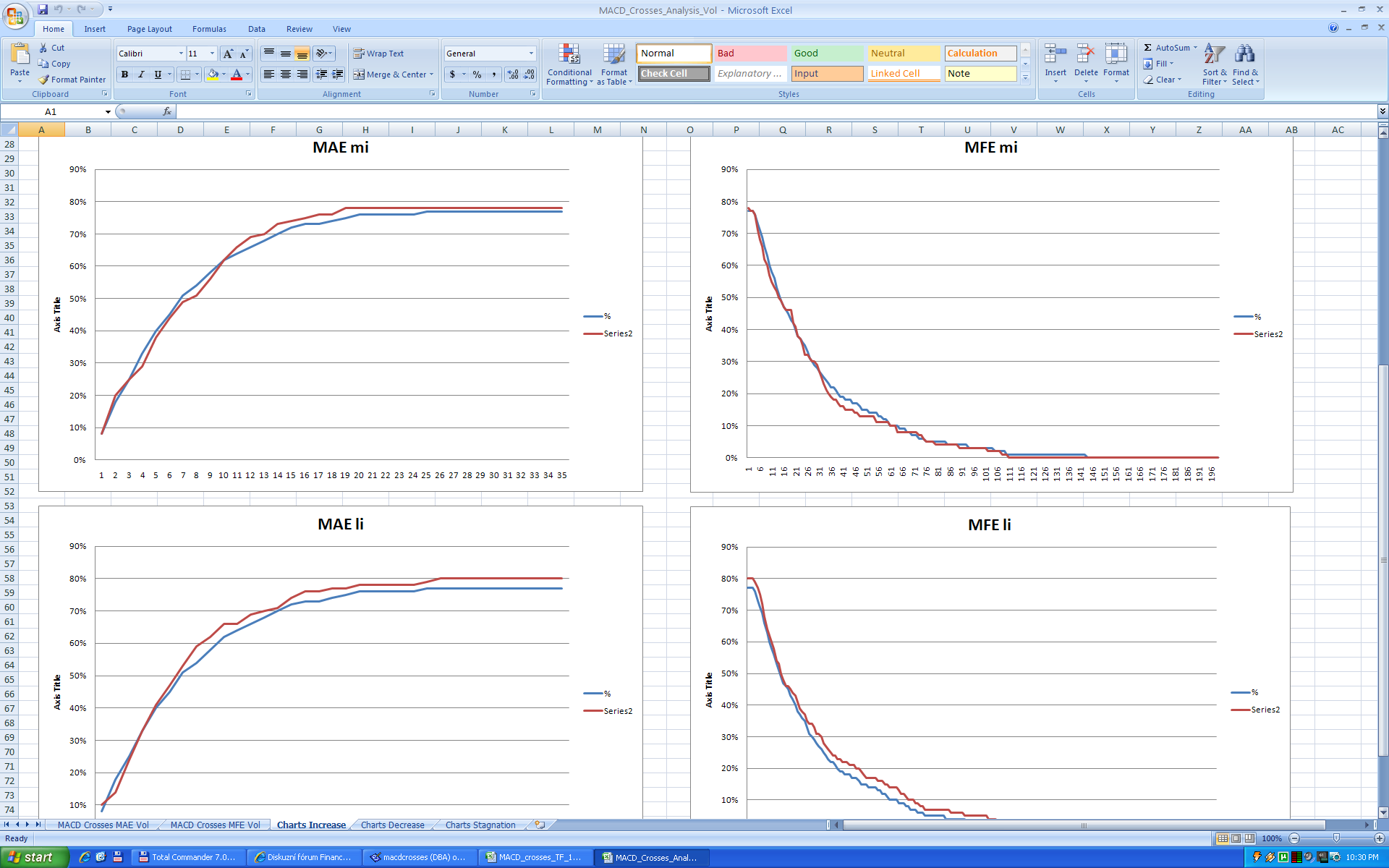Image resolution: width=1389 pixels, height=868 pixels.
Task: Open the Page Layout ribbon tab
Action: pos(149,29)
